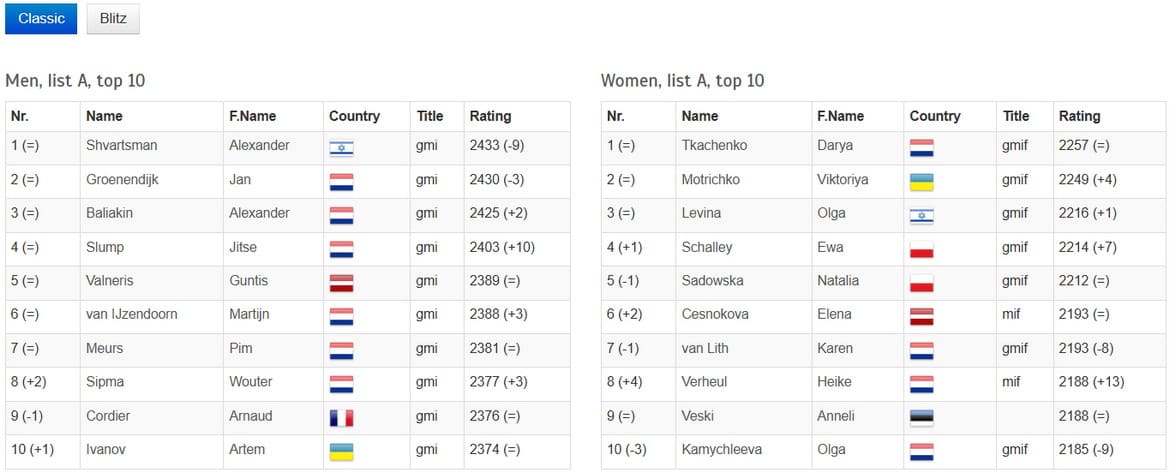The width and height of the screenshot is (1170, 473).
Task: Click the Ukraine flag beside Motrichko
Action: (921, 183)
